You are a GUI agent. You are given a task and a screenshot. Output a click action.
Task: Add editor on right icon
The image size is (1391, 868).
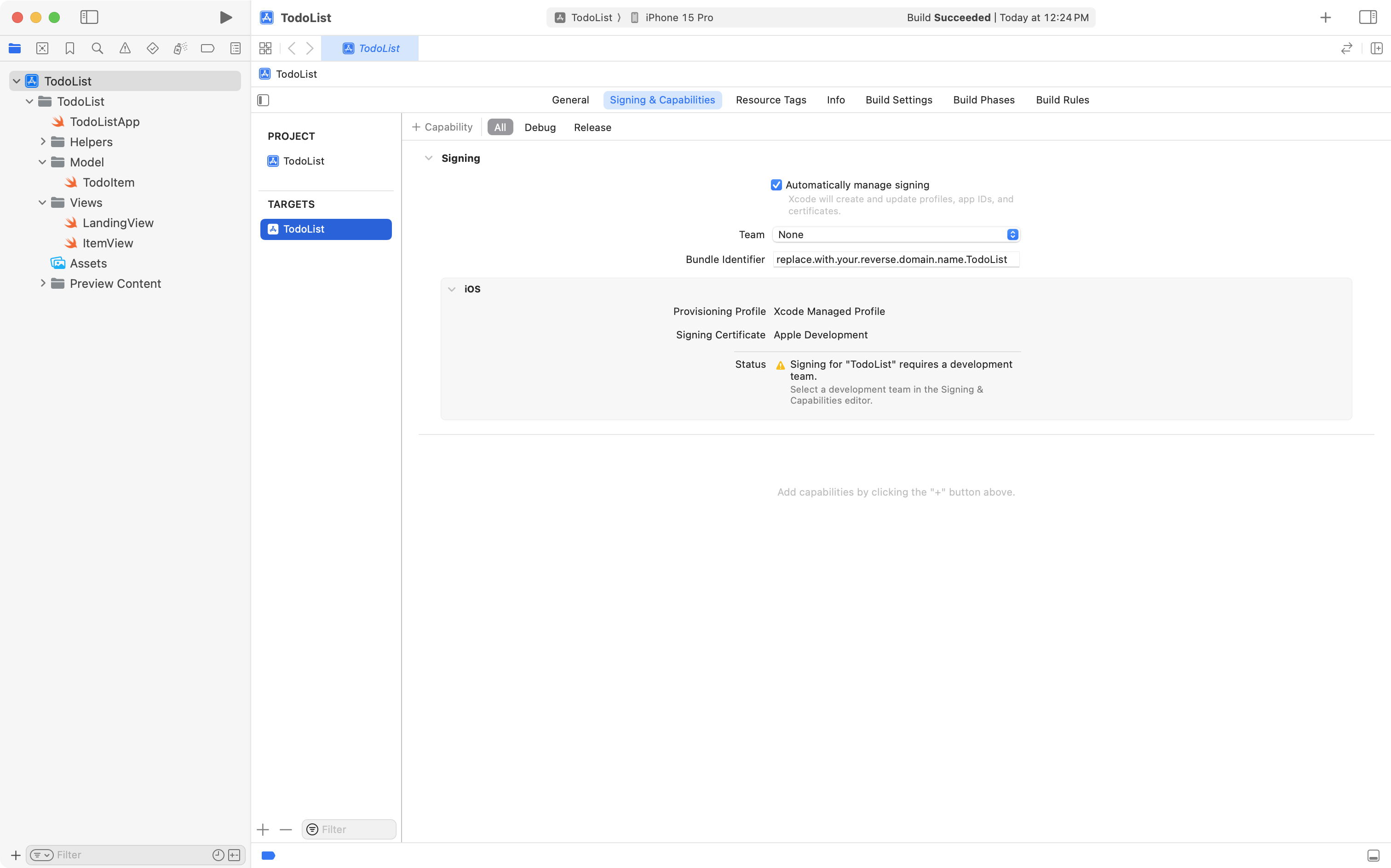[1377, 49]
